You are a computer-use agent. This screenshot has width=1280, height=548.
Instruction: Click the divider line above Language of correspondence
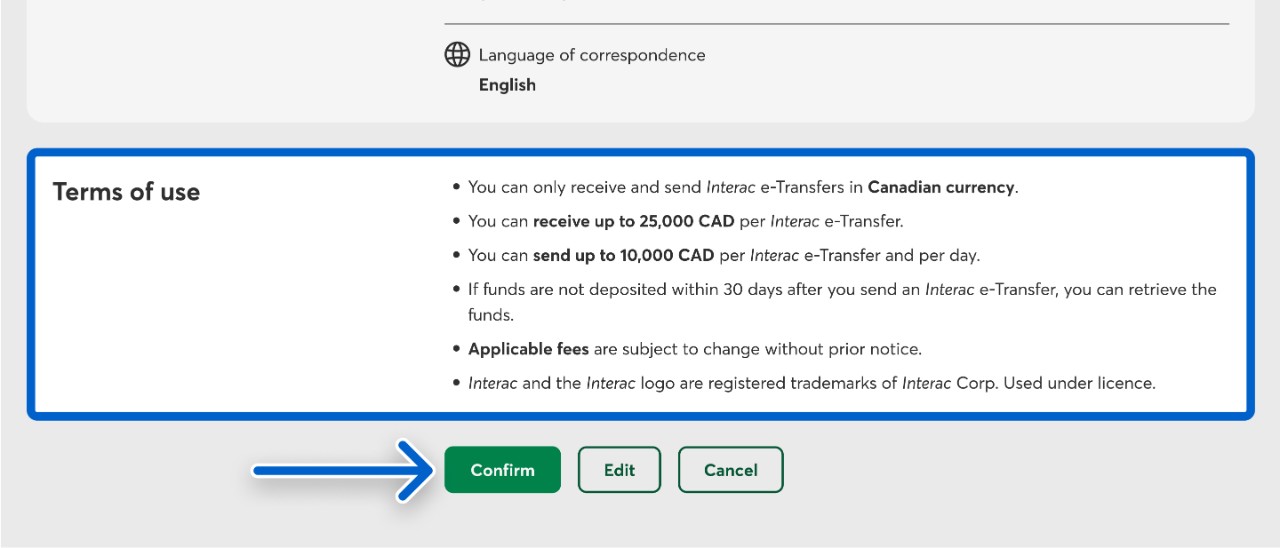836,23
